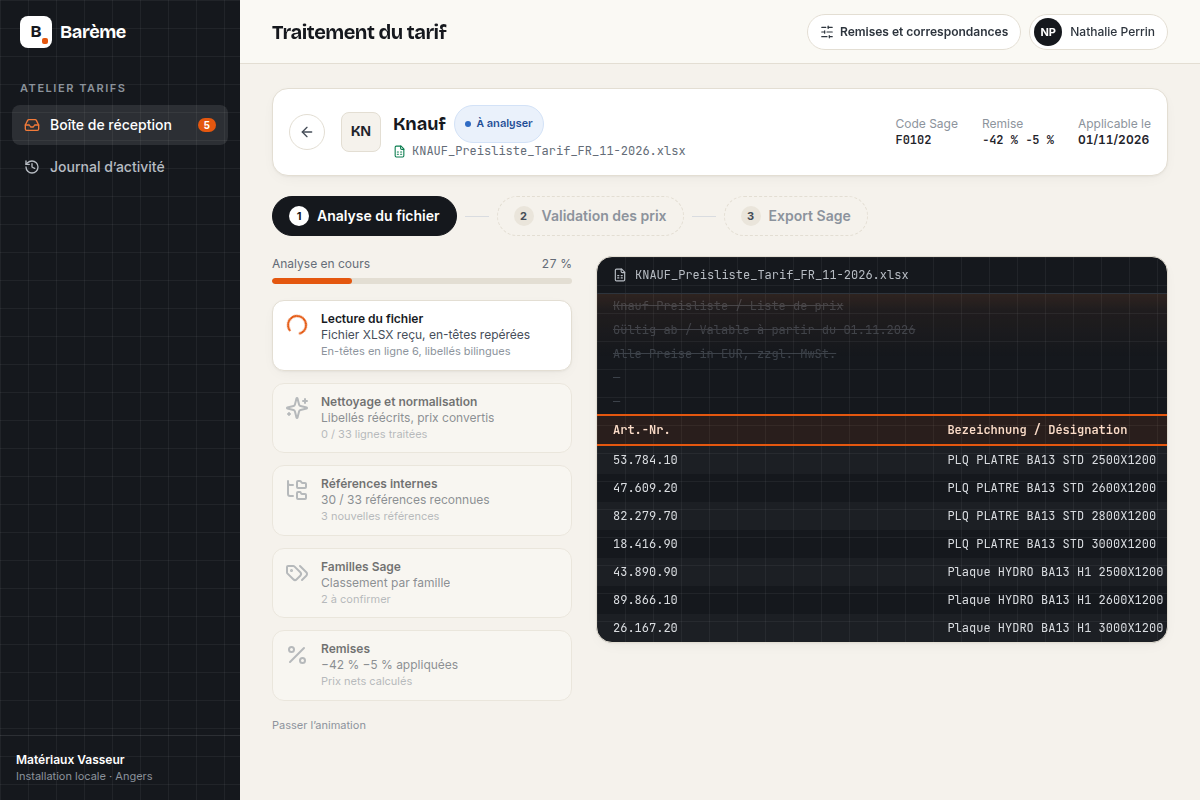Click the Bezeichnung / Désignation column header
The height and width of the screenshot is (800, 1200).
[x=1037, y=430]
